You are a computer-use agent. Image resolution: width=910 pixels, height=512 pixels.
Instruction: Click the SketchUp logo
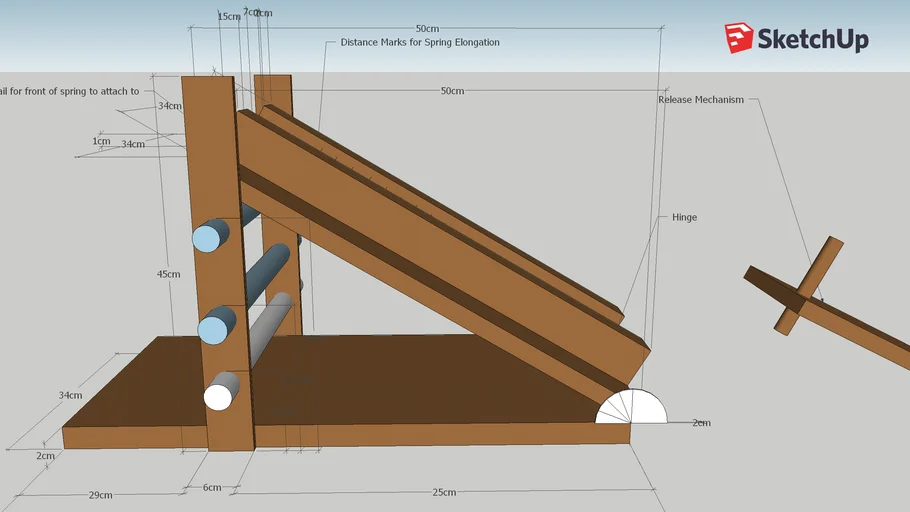point(796,38)
